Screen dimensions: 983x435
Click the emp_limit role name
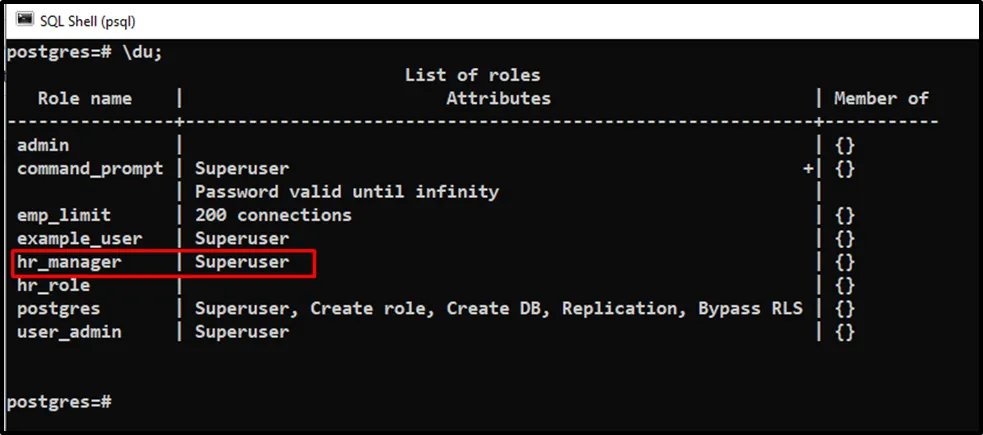coord(64,215)
